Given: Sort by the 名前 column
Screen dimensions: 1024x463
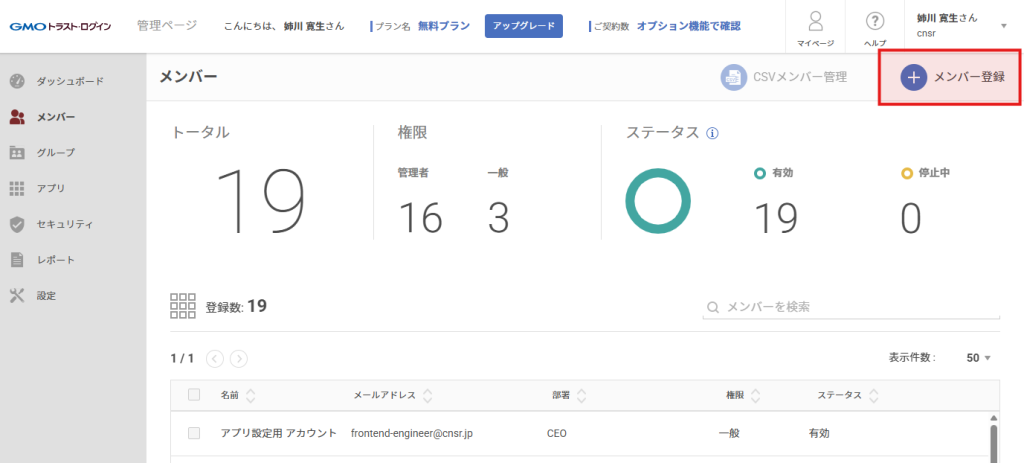Looking at the screenshot, I should point(250,395).
